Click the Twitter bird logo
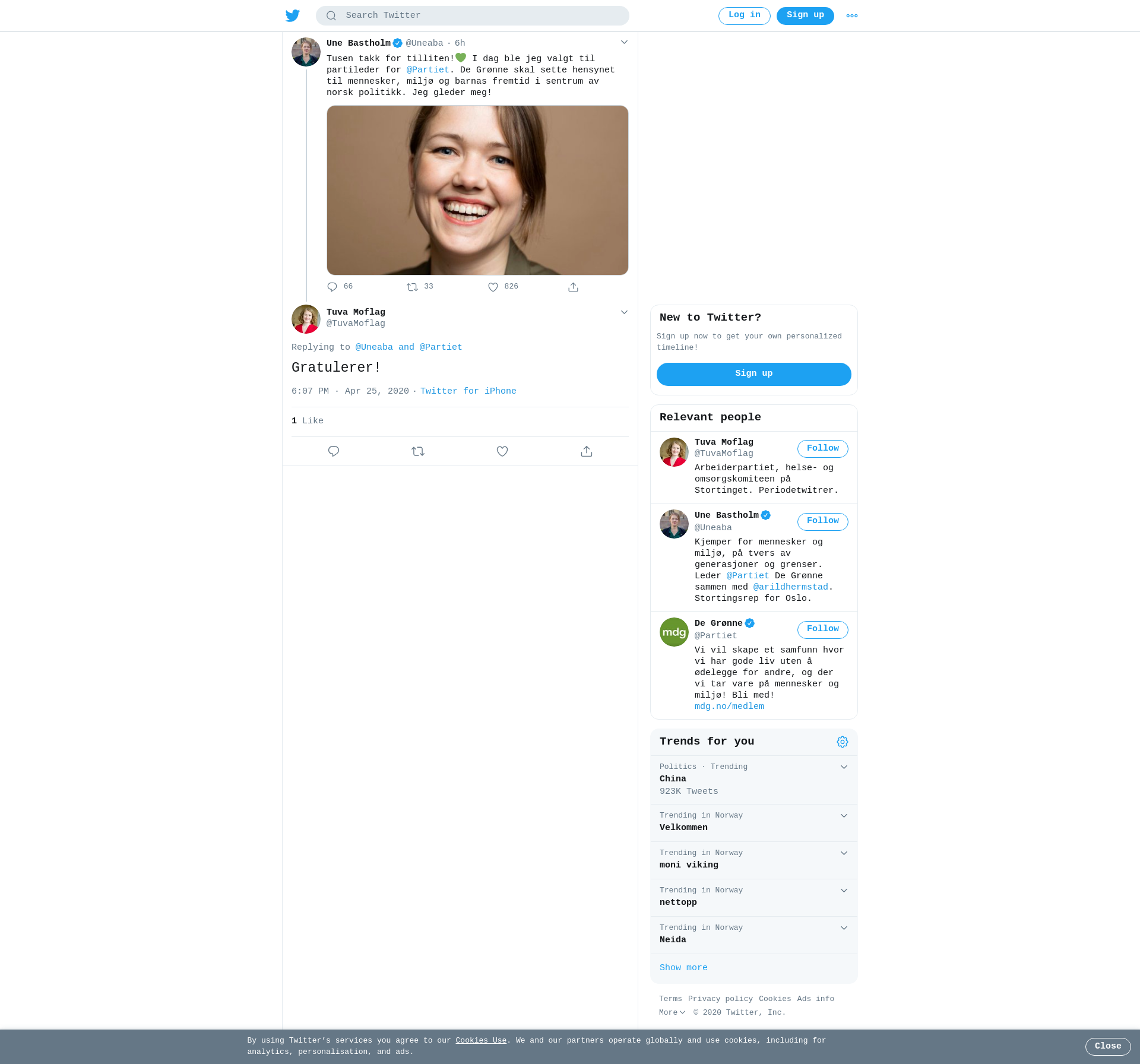1140x1064 pixels. click(x=292, y=15)
